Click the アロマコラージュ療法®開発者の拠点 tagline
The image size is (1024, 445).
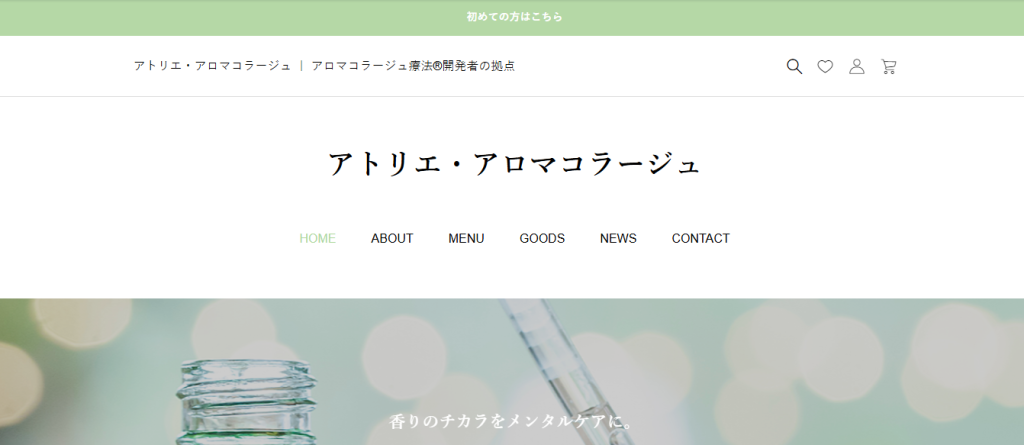pos(412,66)
